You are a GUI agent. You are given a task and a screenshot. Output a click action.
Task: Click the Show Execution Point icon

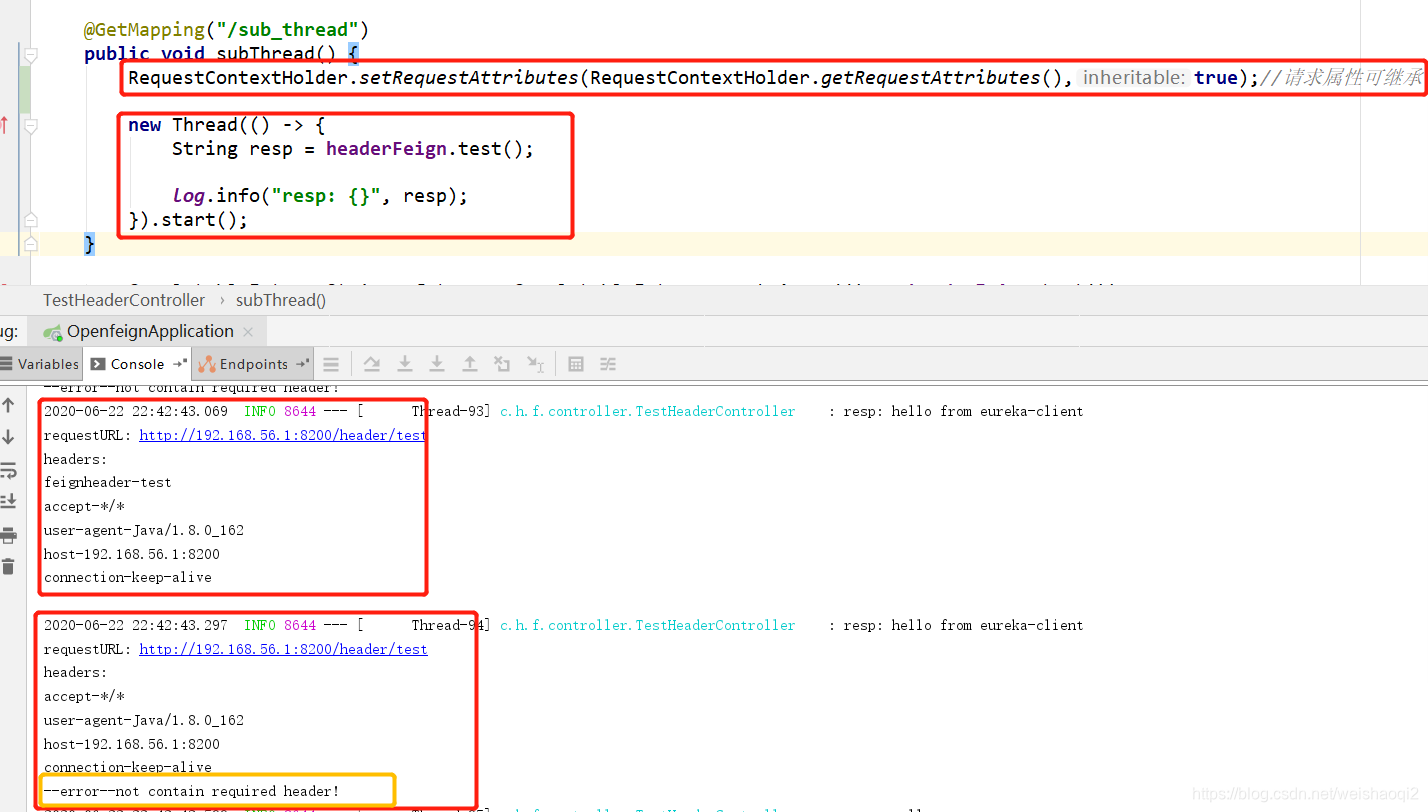(x=331, y=364)
